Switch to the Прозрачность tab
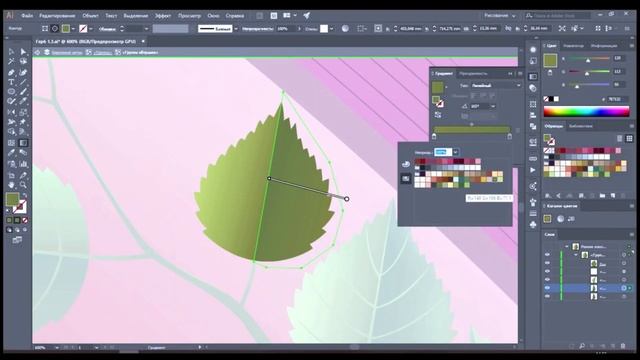Screen dimensions: 640x360 (x=473, y=73)
